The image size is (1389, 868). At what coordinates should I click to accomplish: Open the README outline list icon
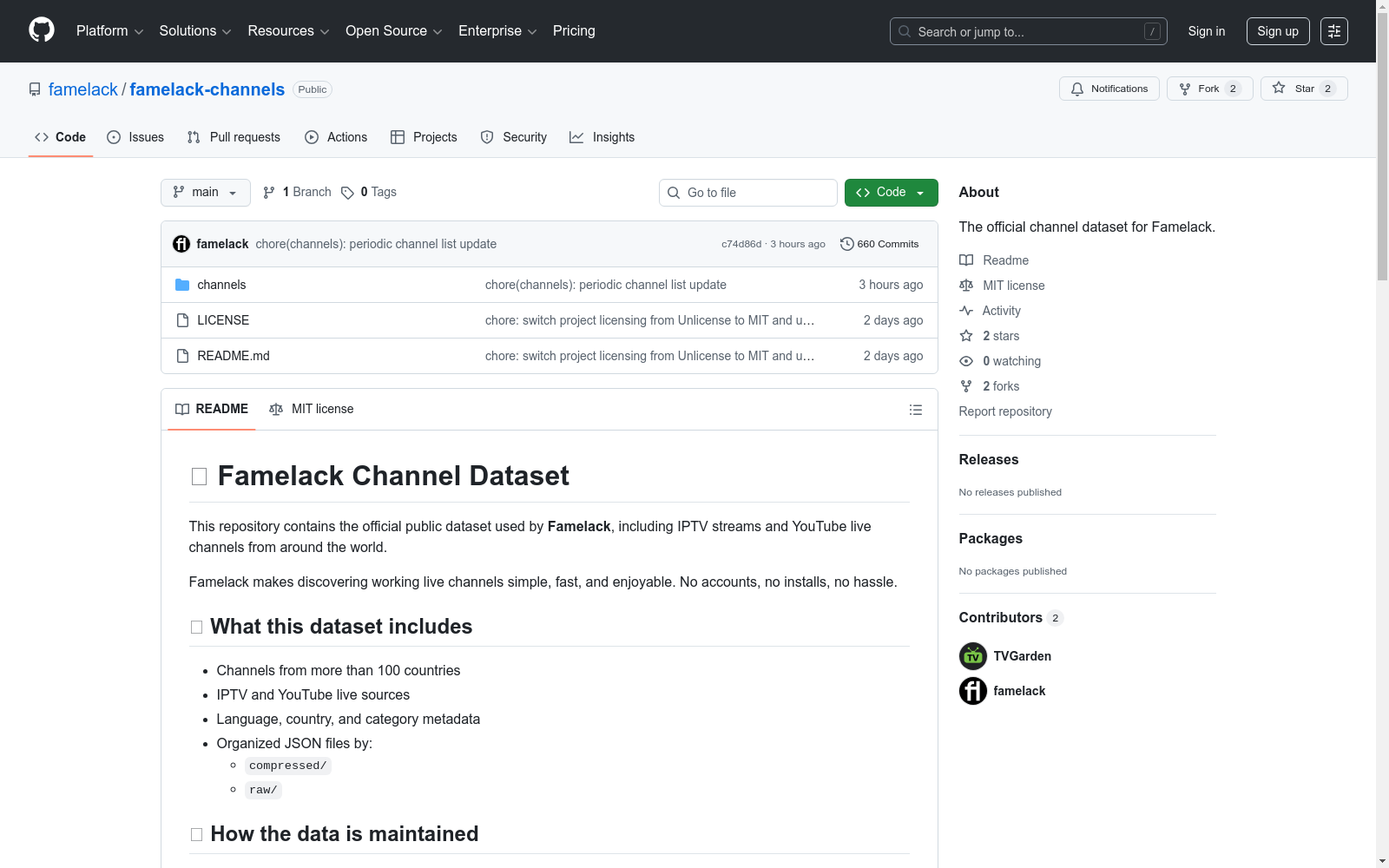[x=916, y=410]
